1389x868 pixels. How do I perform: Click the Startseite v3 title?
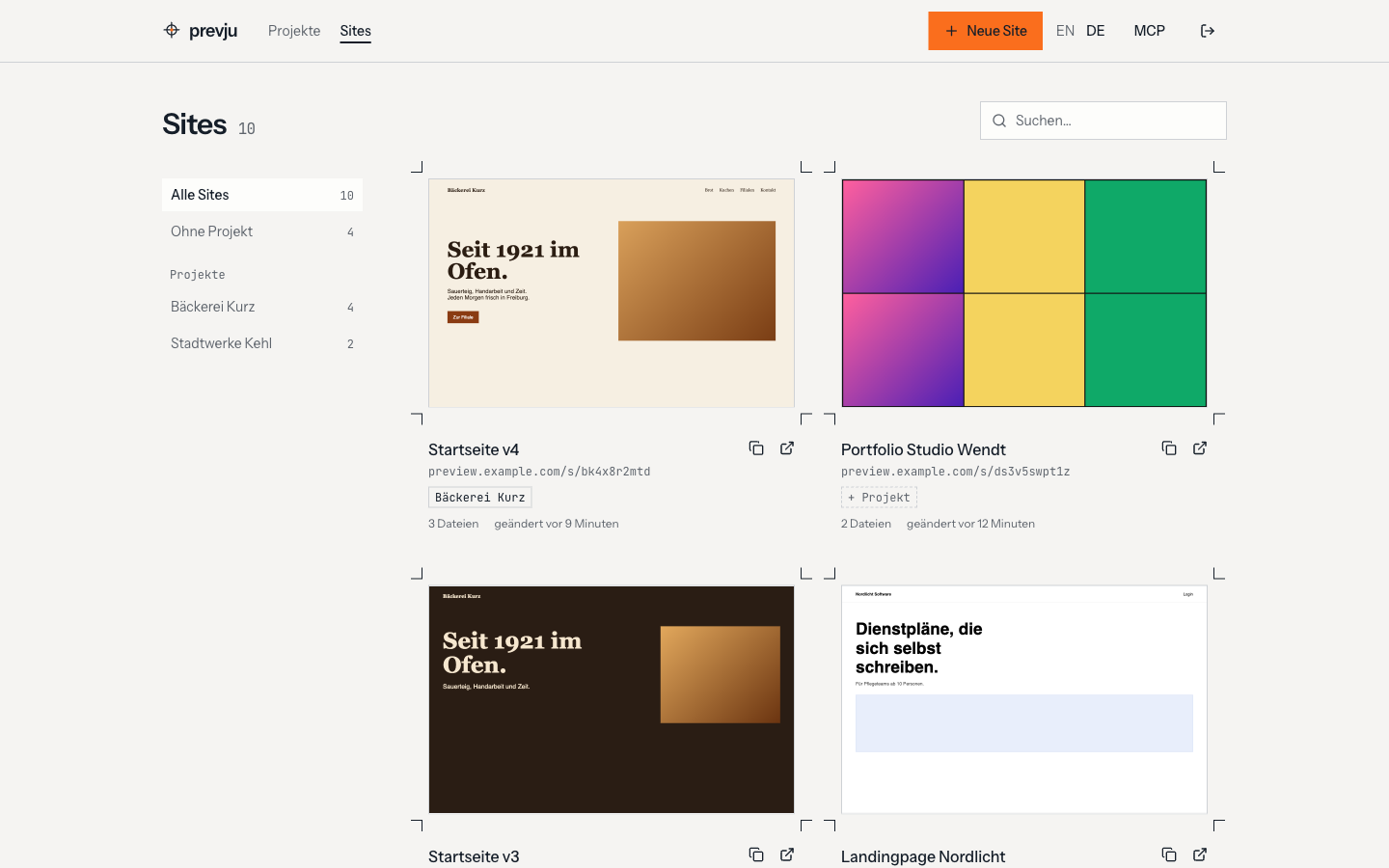[474, 856]
